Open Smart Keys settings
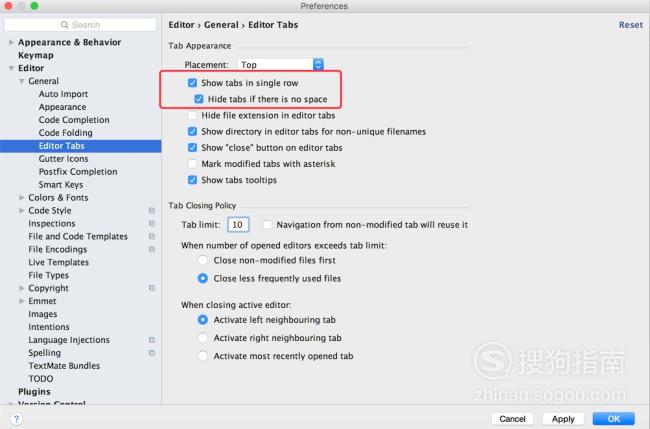The image size is (650, 429). [x=61, y=184]
